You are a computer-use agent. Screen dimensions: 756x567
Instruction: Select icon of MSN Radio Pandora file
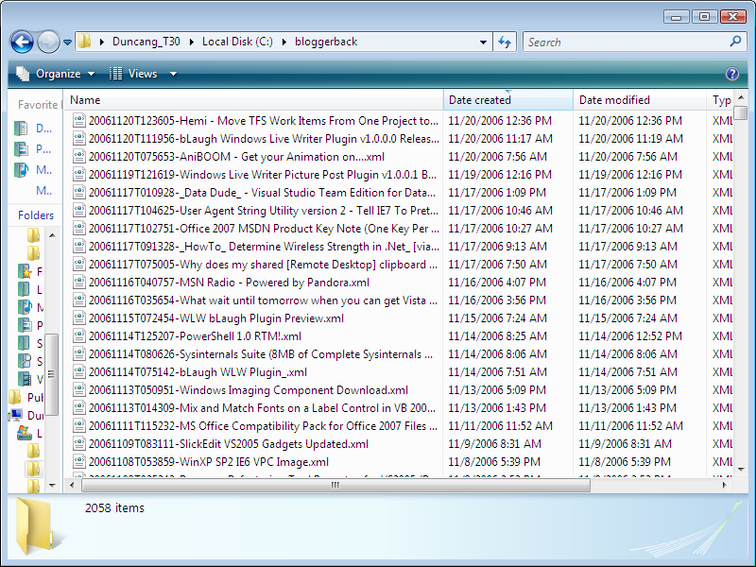pos(79,282)
